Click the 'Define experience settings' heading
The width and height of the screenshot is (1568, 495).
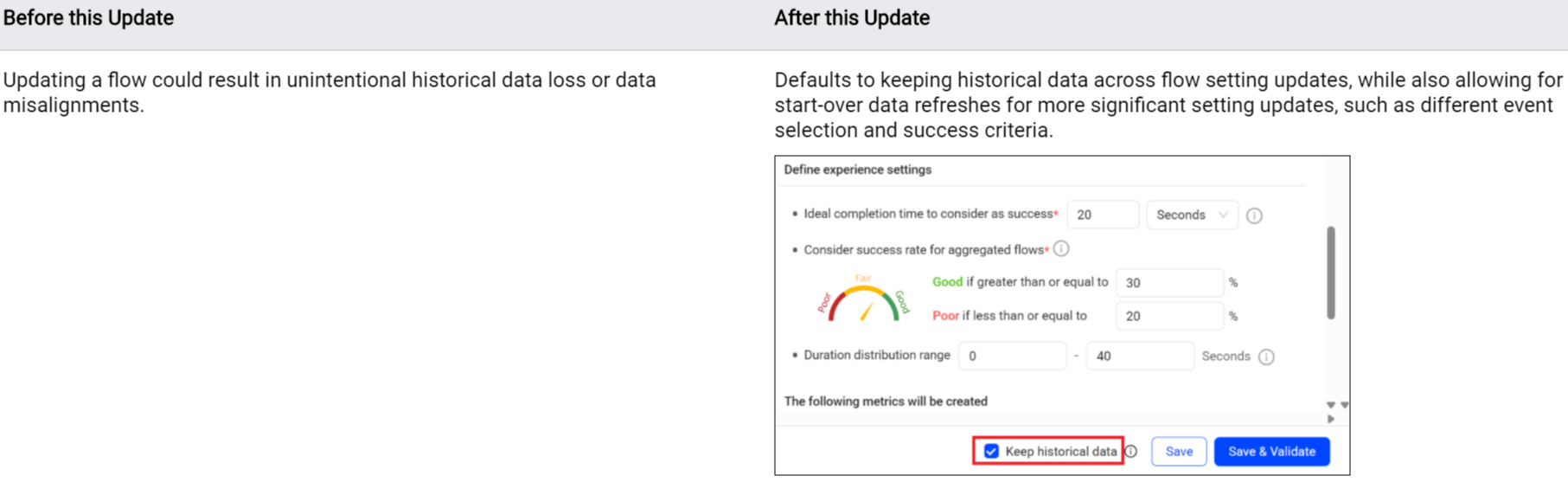[x=857, y=170]
